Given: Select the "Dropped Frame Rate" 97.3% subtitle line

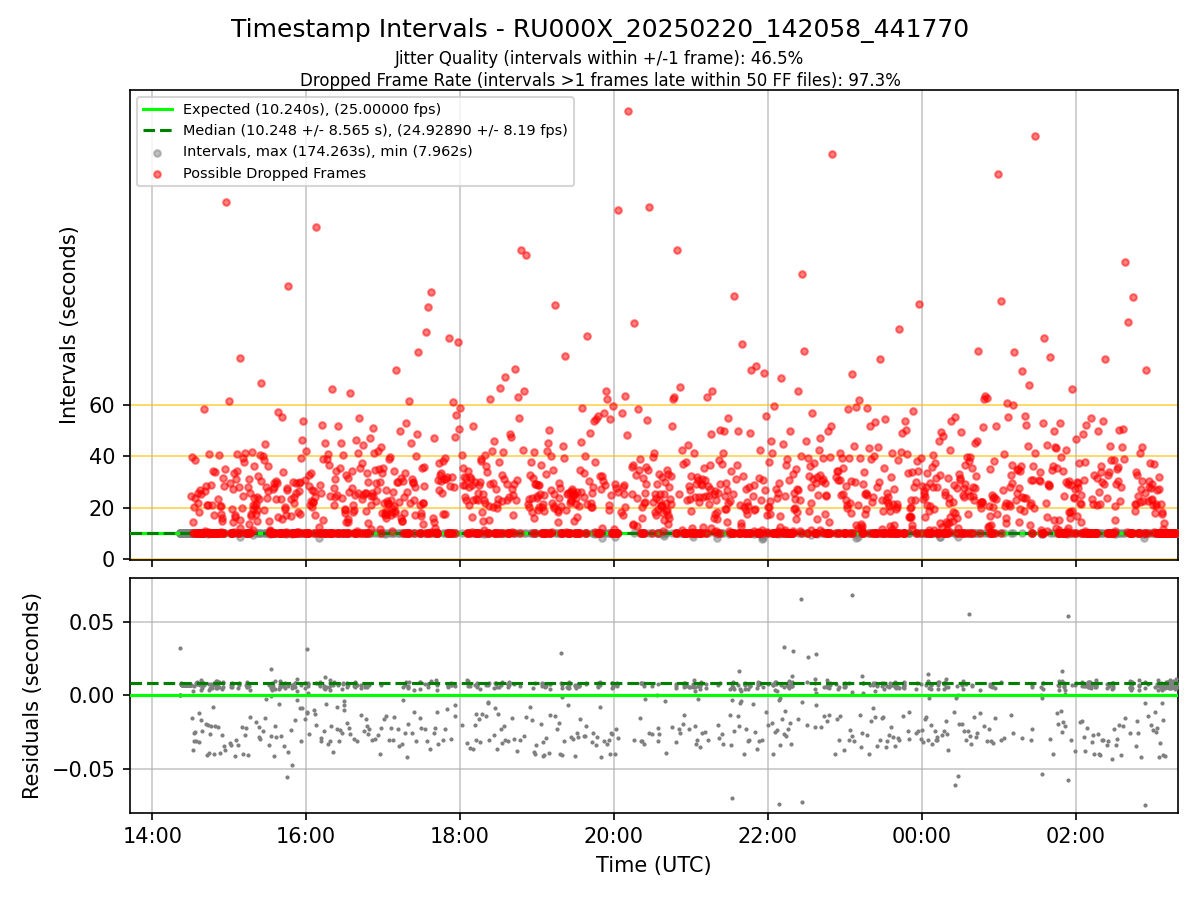Looking at the screenshot, I should click(x=600, y=80).
